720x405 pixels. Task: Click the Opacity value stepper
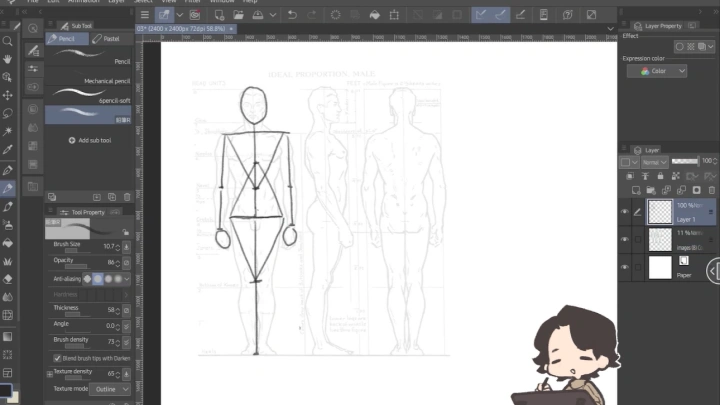[x=118, y=263]
